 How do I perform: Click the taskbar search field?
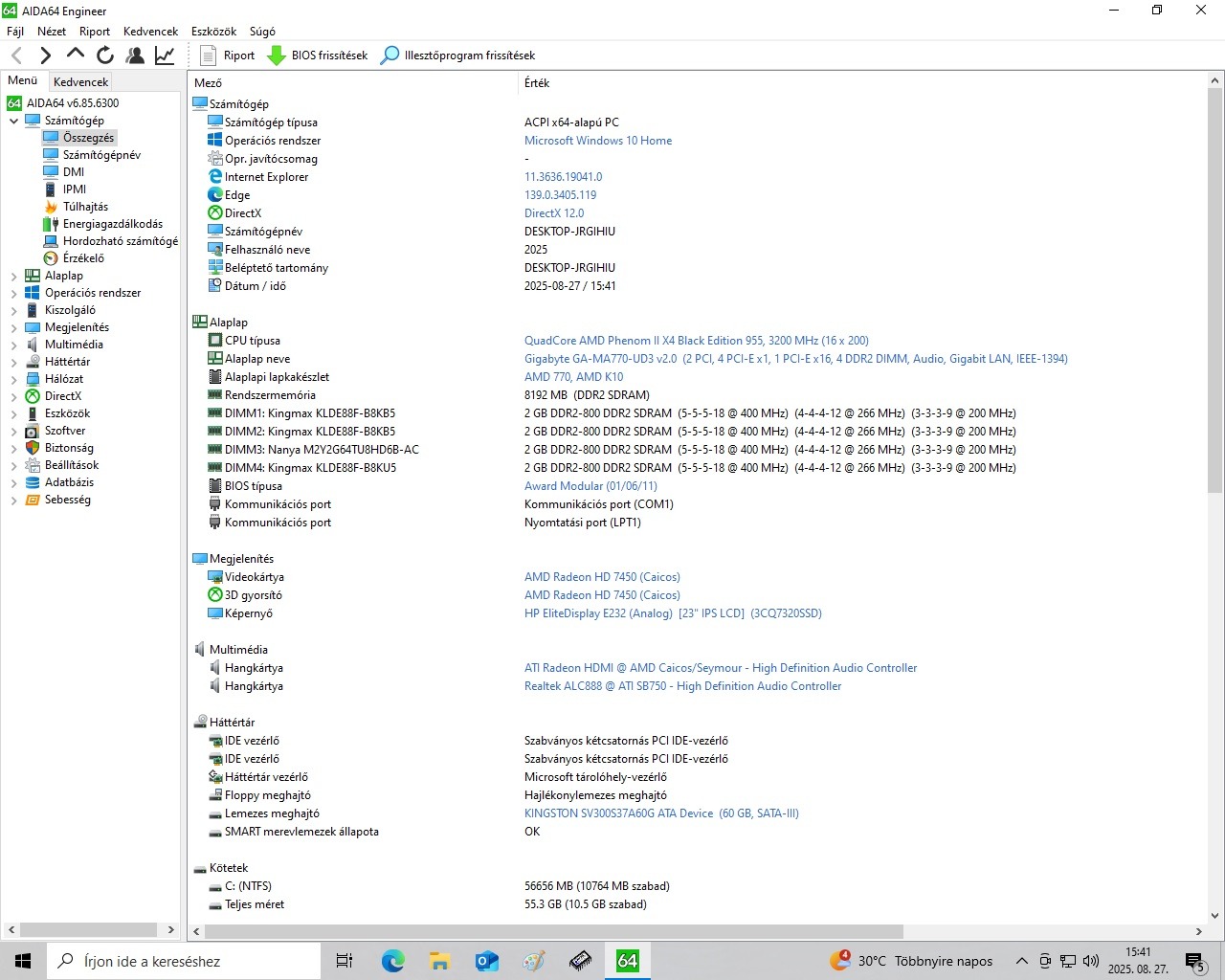(x=184, y=961)
